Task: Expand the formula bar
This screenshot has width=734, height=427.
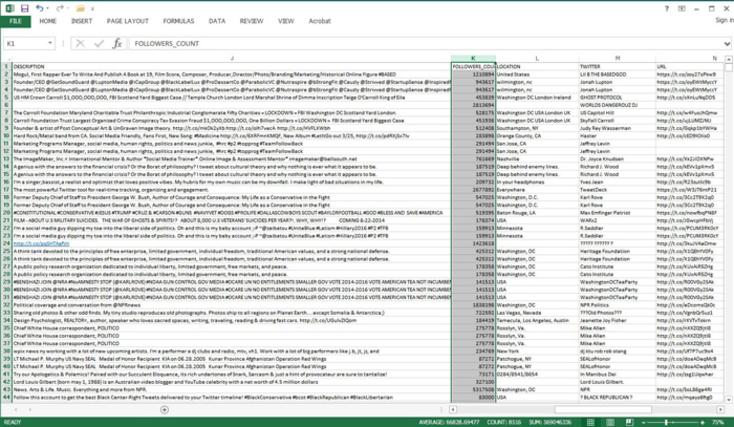Action: point(727,44)
